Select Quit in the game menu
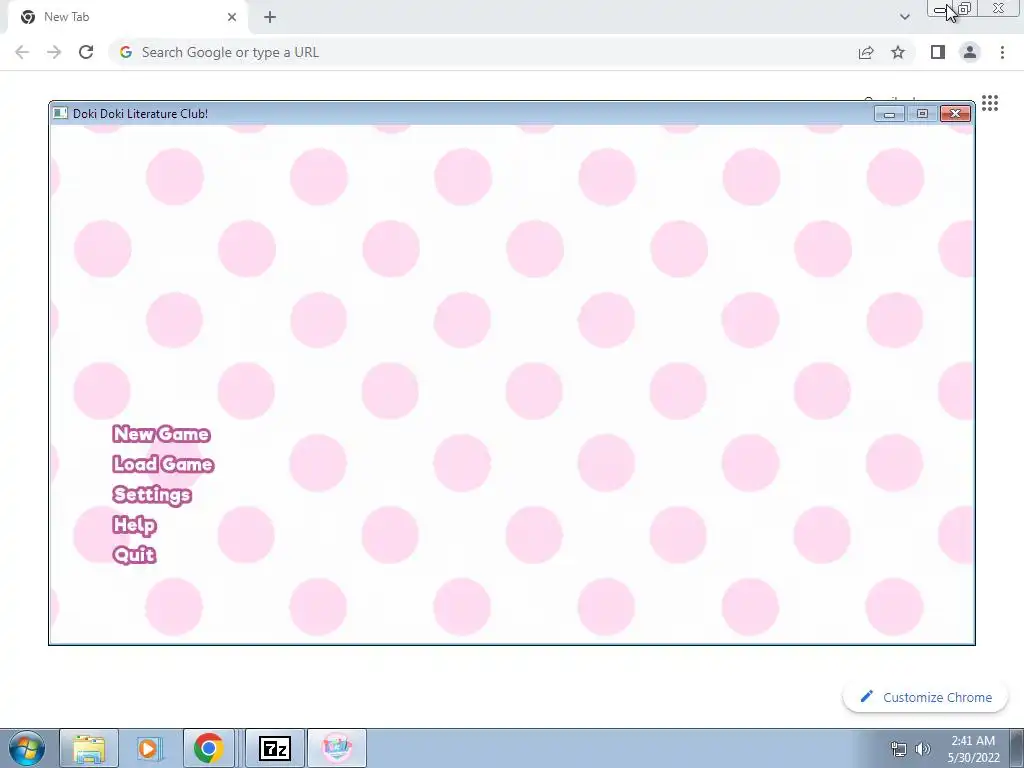 click(x=134, y=554)
